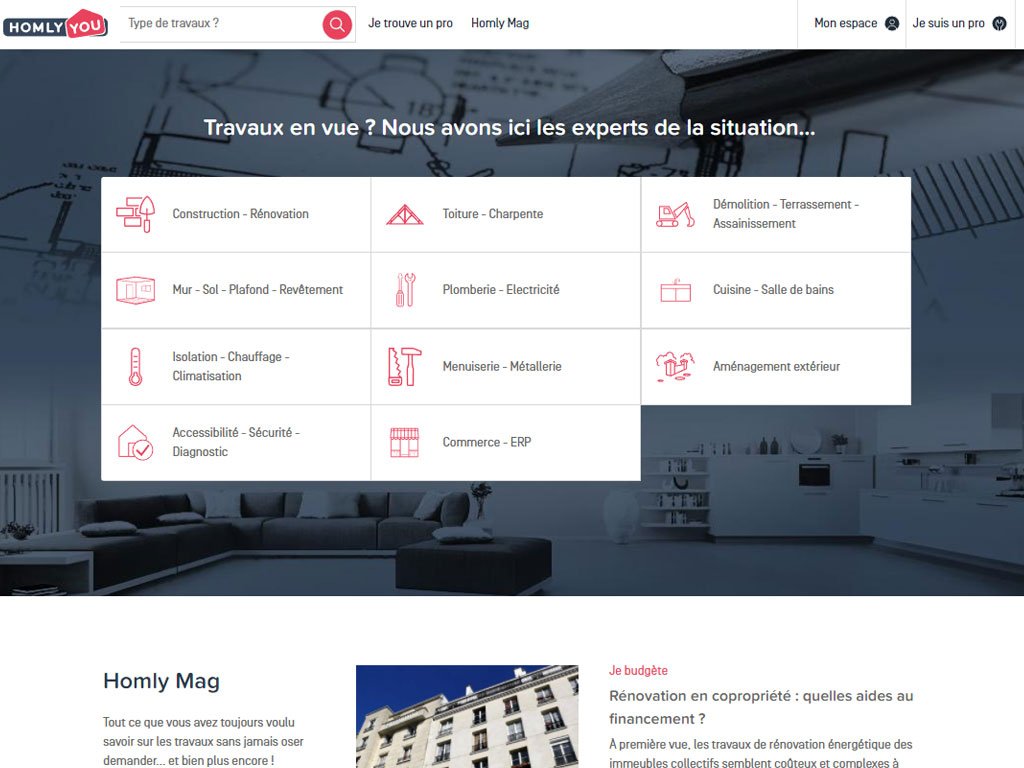The width and height of the screenshot is (1024, 768).
Task: Click the roof truss Toiture icon
Action: (x=405, y=215)
